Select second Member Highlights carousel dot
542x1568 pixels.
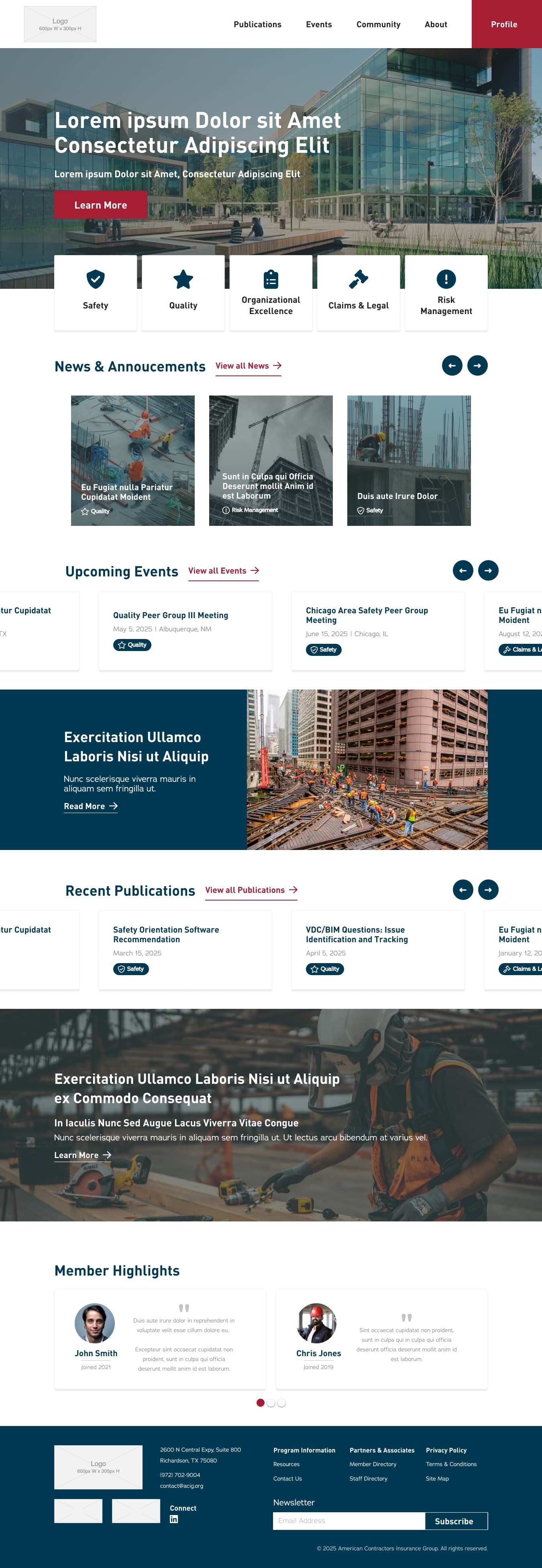(271, 1402)
